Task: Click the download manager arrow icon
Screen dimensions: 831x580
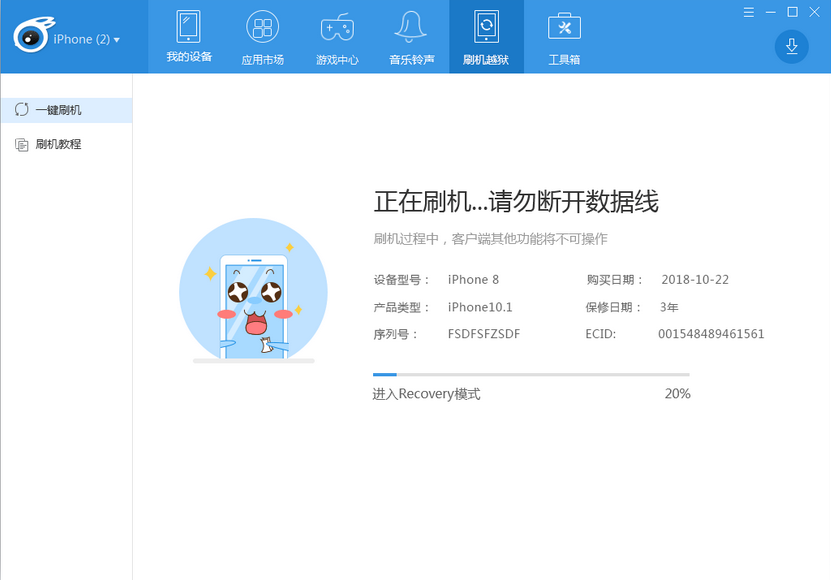Action: (x=791, y=47)
